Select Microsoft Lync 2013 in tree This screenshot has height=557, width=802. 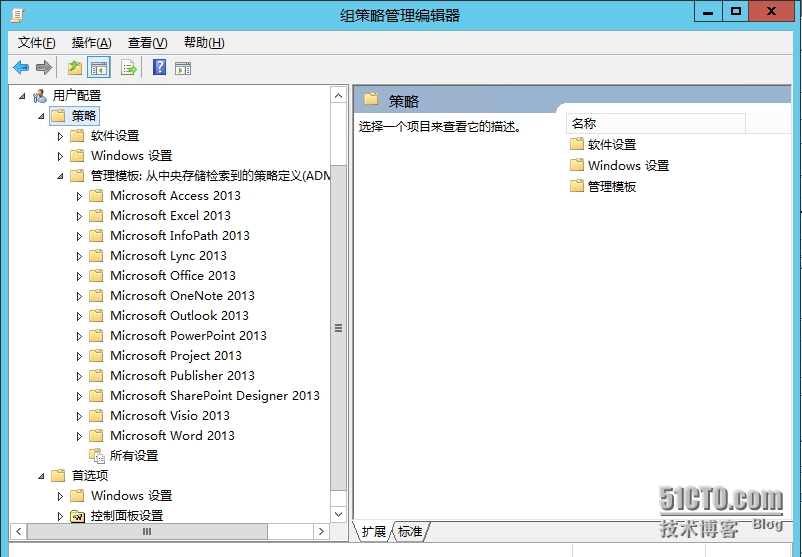coord(168,256)
